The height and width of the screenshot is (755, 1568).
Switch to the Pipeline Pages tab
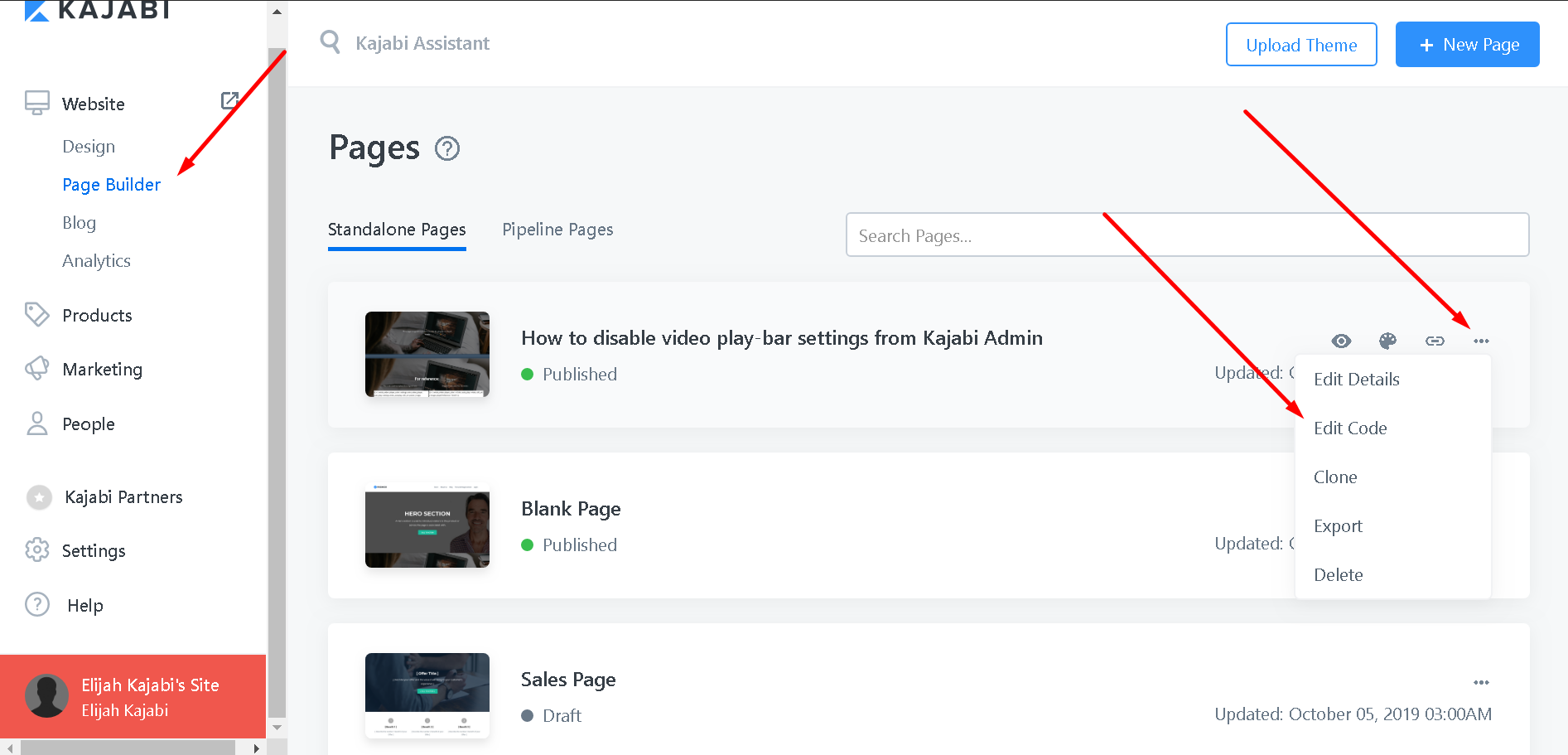[557, 230]
